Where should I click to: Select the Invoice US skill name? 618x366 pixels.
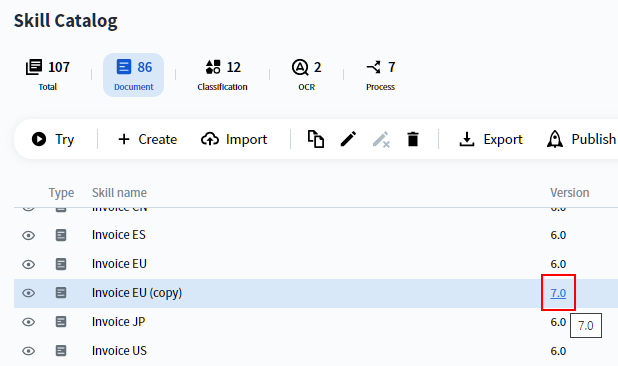pos(119,351)
